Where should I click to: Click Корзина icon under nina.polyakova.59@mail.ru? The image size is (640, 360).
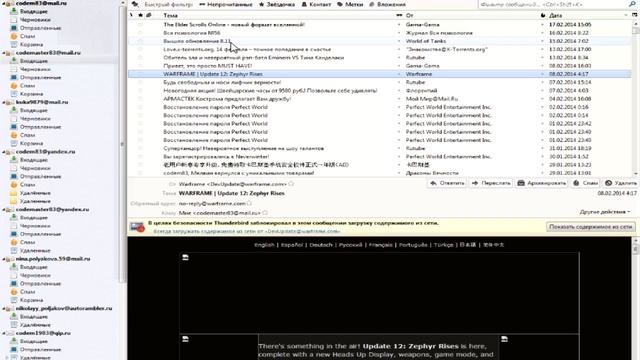[14, 300]
